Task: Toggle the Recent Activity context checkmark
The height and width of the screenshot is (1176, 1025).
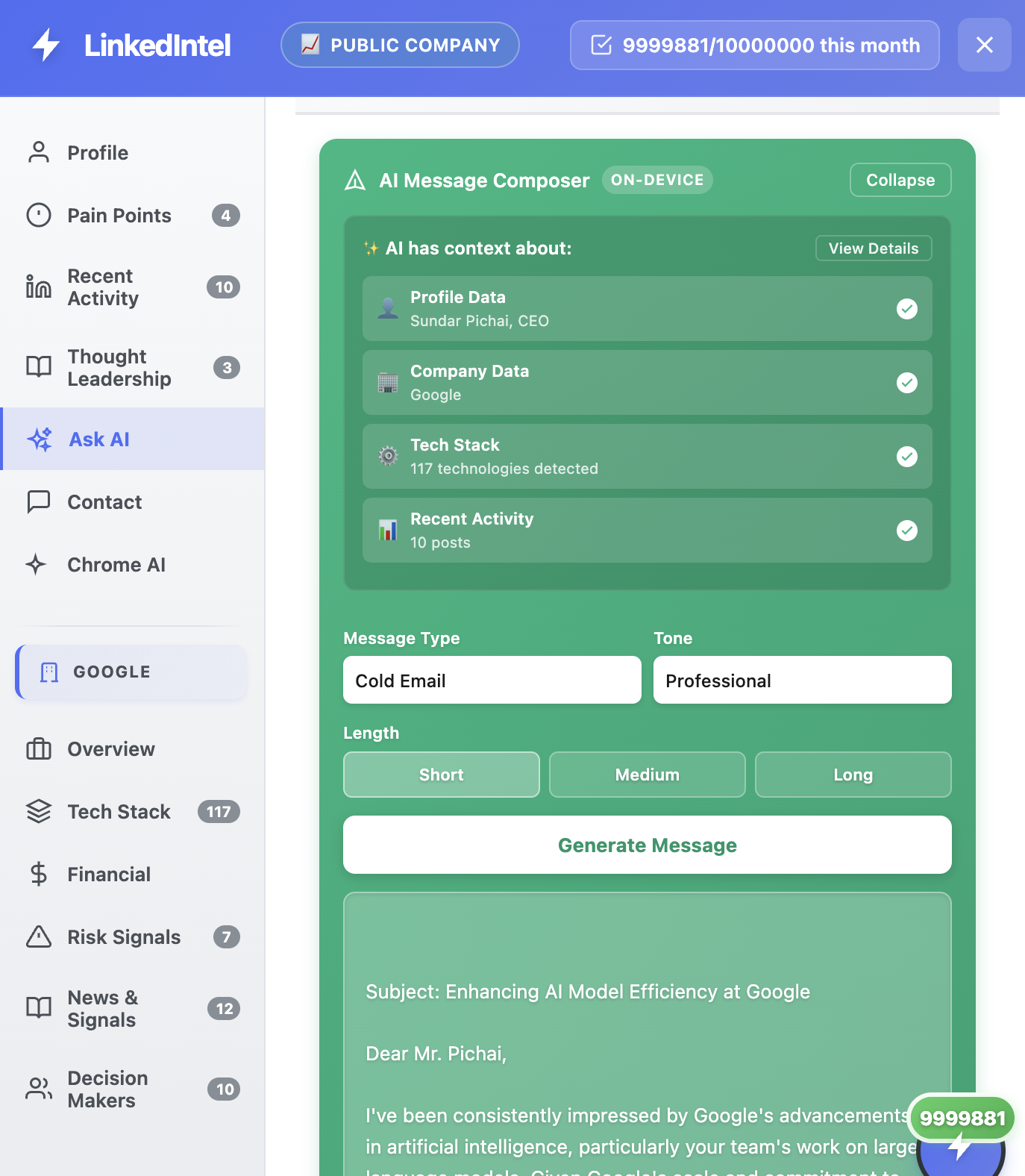Action: (x=907, y=530)
